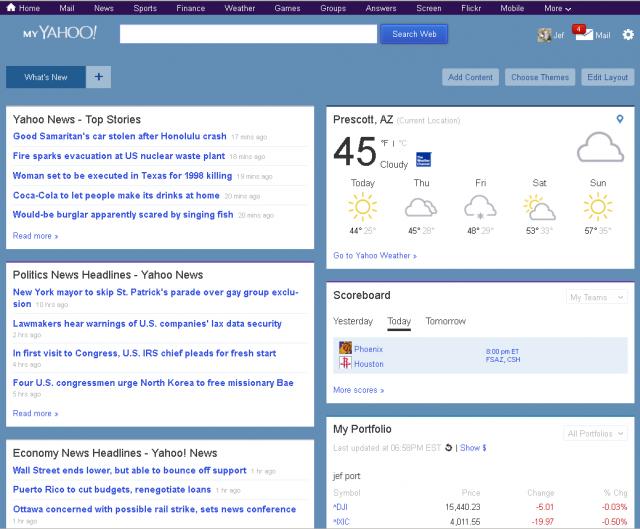
Task: Toggle portfolio view with Show $
Action: [x=473, y=447]
